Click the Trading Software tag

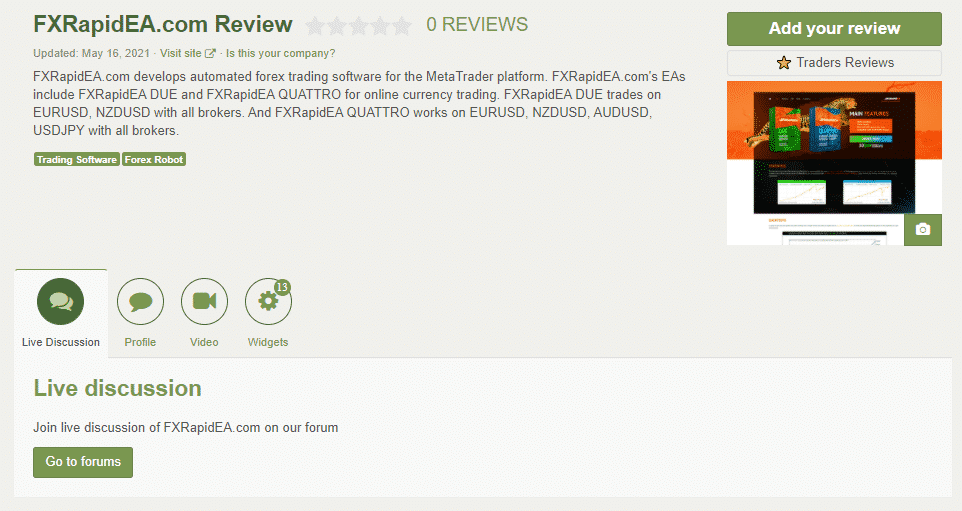77,159
